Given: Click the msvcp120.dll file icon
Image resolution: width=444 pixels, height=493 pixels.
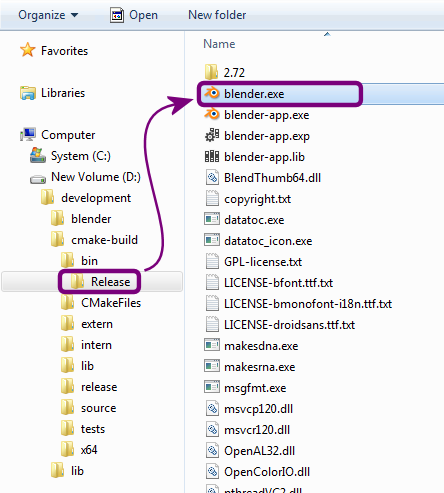Looking at the screenshot, I should point(212,408).
